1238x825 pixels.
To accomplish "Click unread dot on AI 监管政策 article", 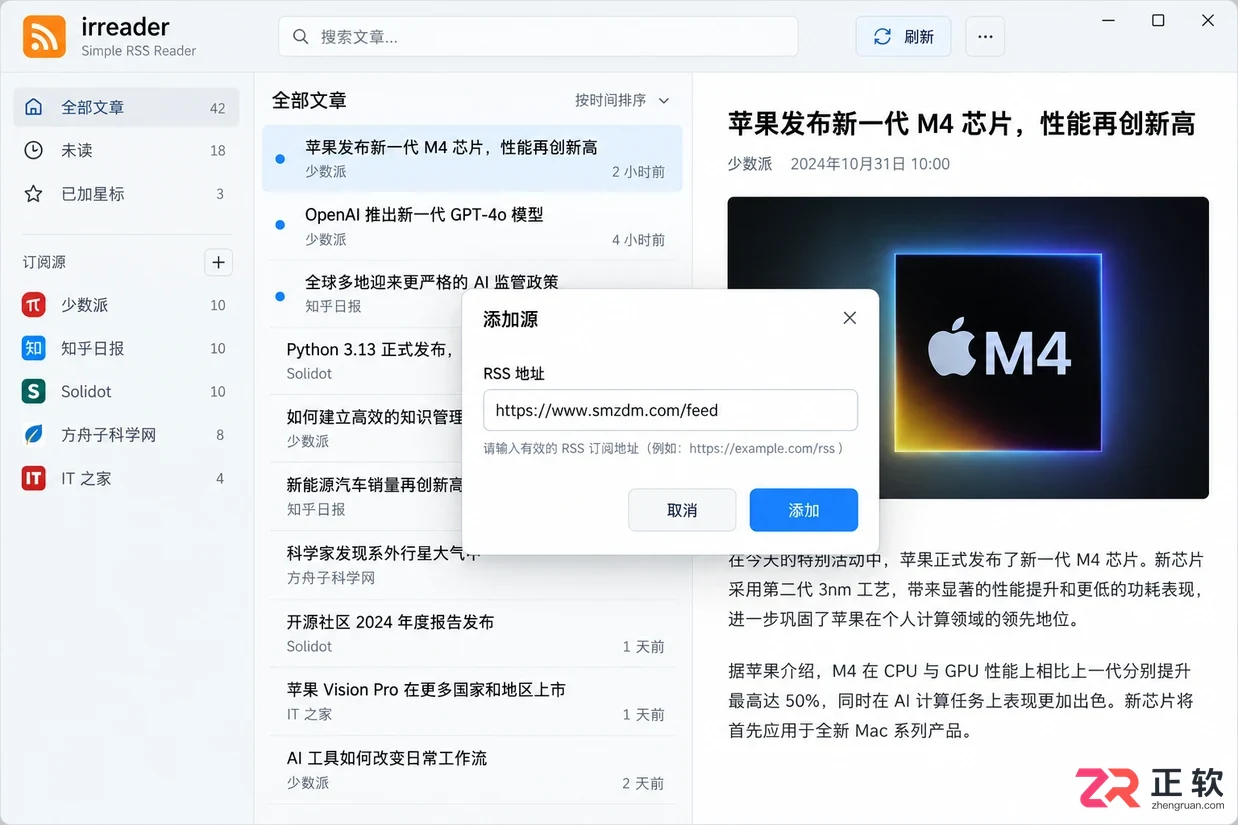I will point(280,297).
